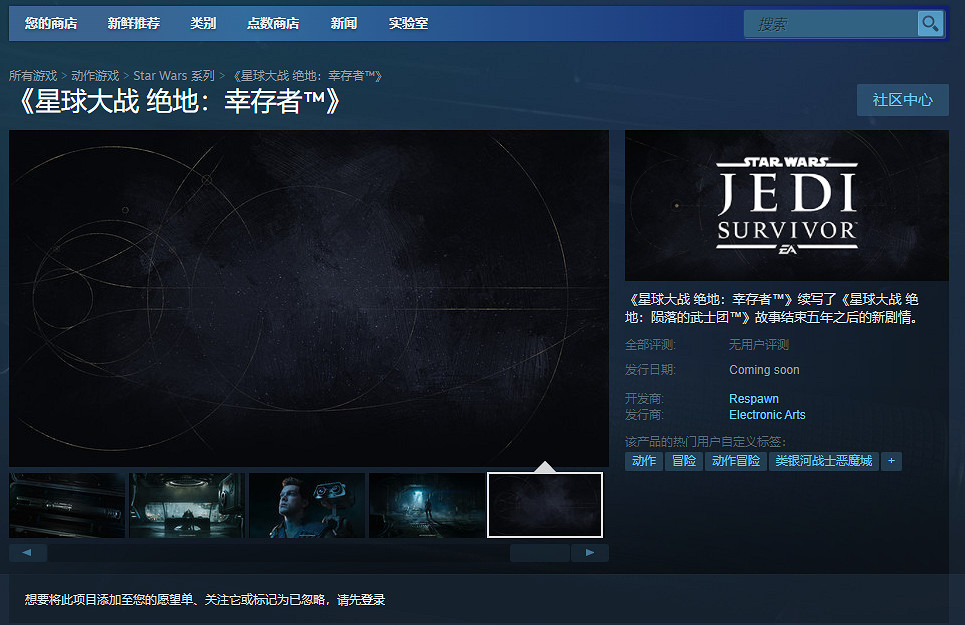Screen dimensions: 965x625
Task: Click the search magnifier icon
Action: 930,24
